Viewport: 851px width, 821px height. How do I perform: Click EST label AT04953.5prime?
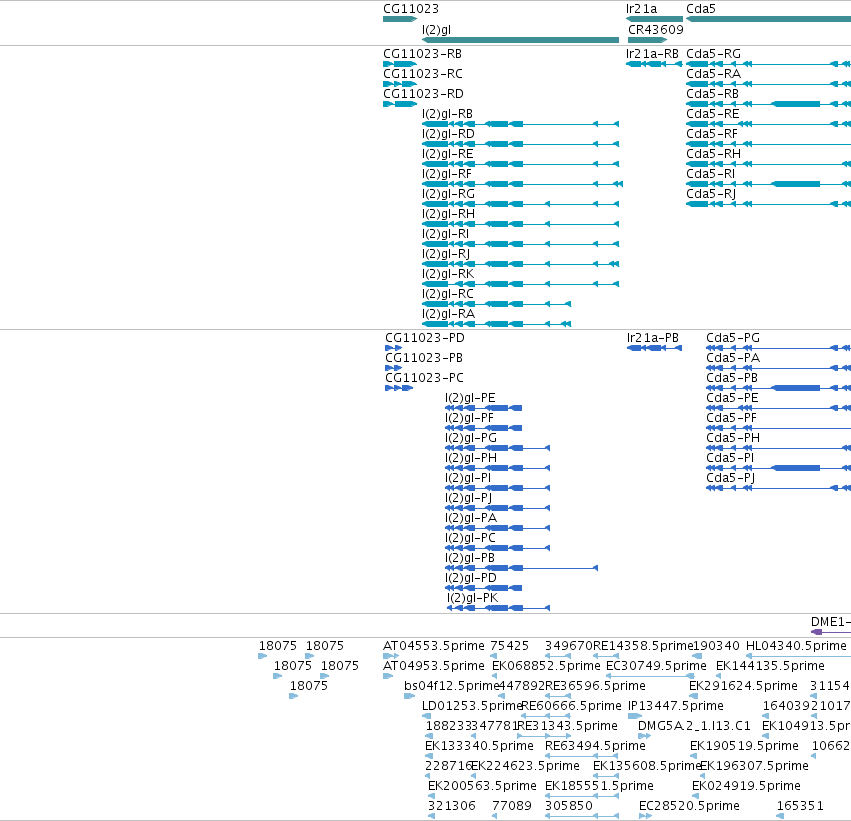[x=434, y=666]
